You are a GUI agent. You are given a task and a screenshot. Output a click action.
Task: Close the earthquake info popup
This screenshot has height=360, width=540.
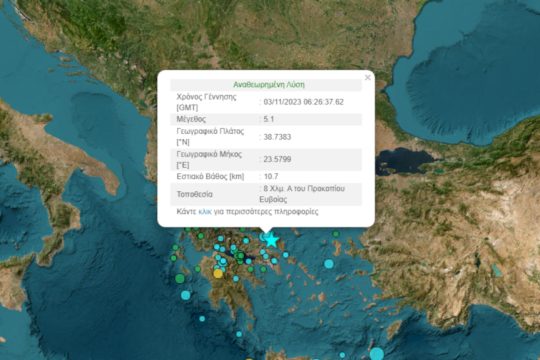click(x=367, y=78)
